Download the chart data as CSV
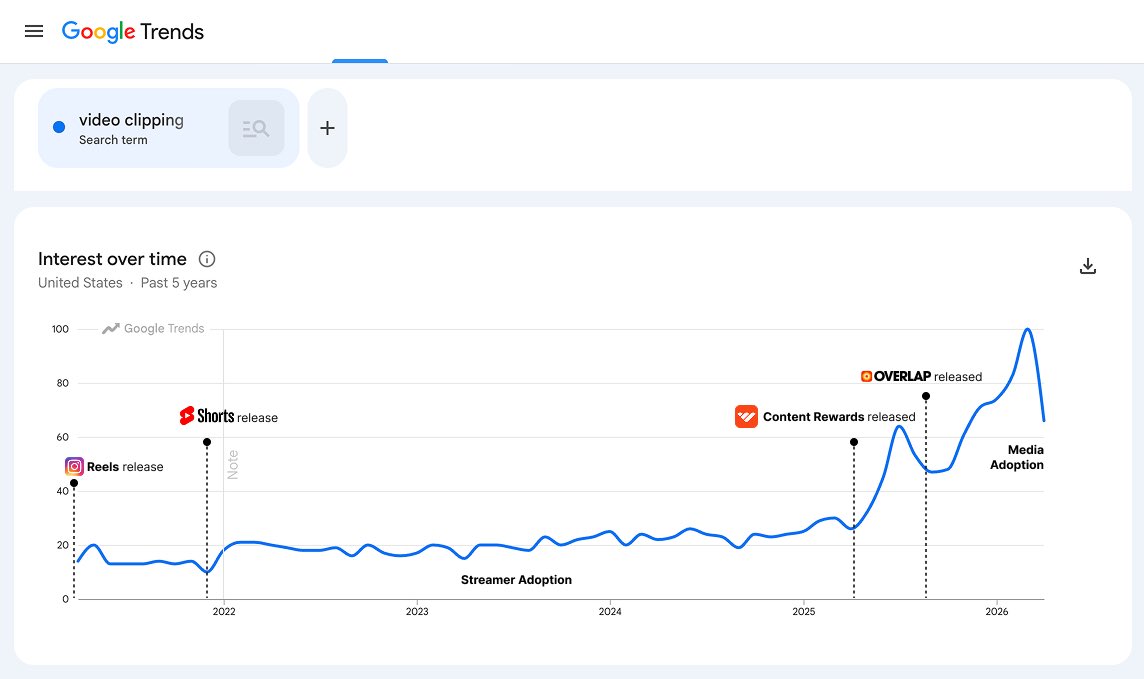This screenshot has width=1144, height=679. 1088,266
